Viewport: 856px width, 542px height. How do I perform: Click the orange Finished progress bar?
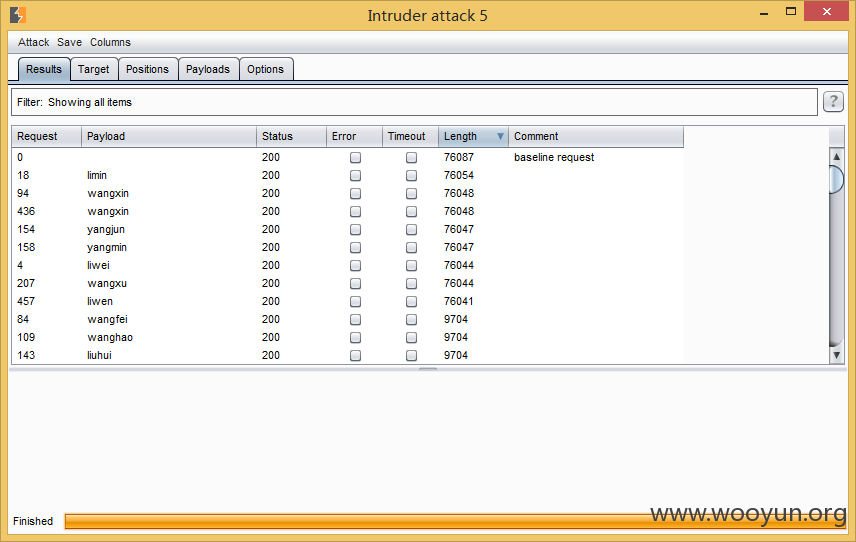point(455,521)
